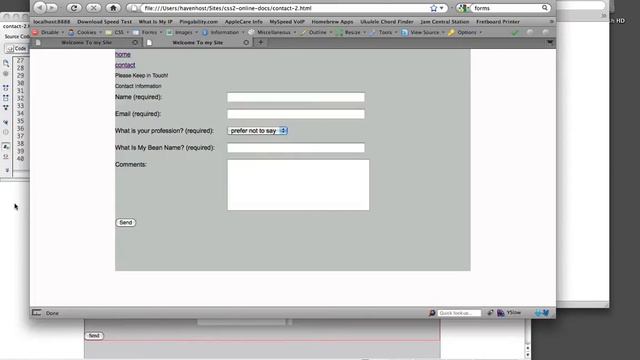Open the Resize menu in Web Developer toolbar
Viewport: 640px width, 360px height.
coord(351,32)
